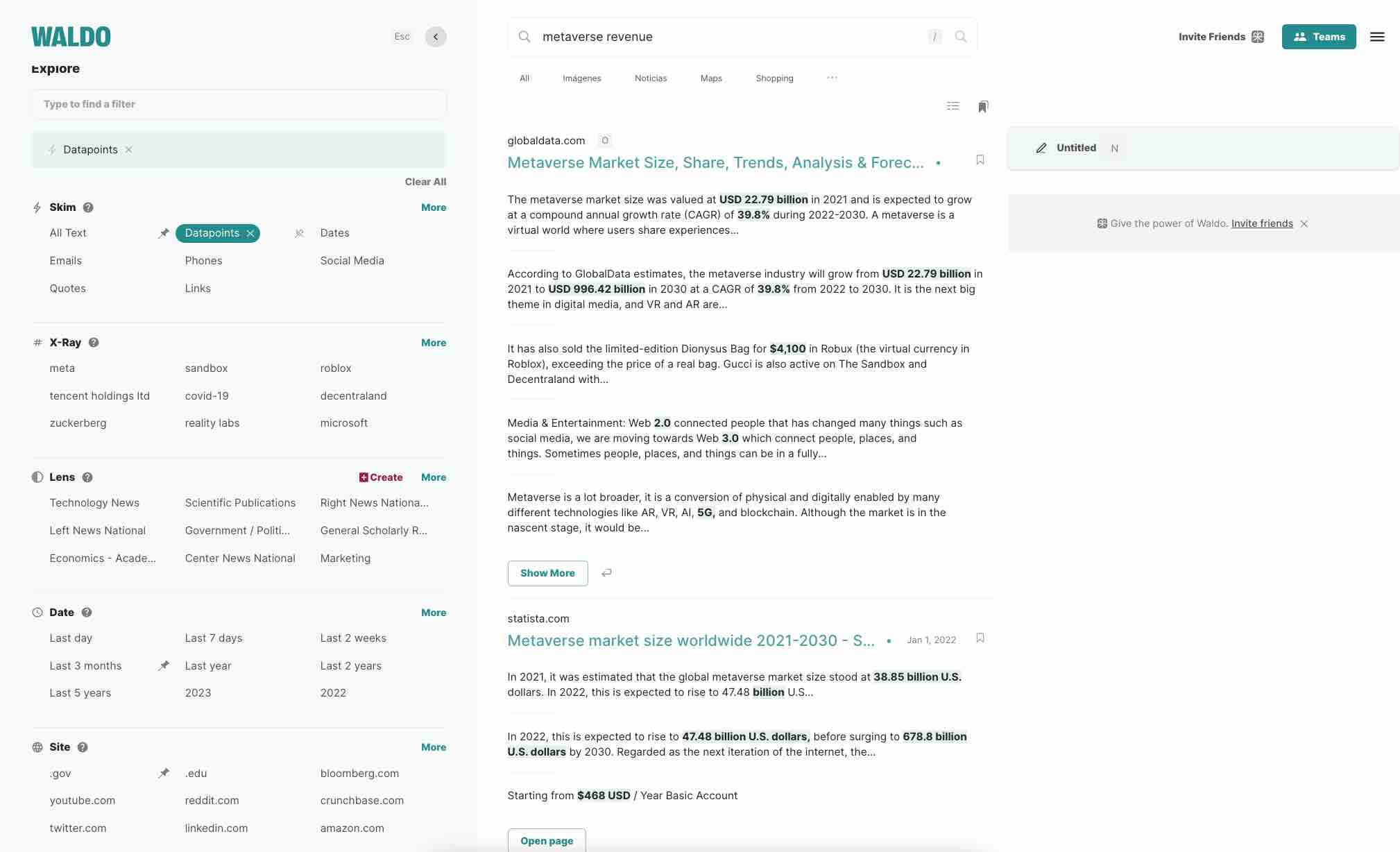Switch to the All search tab
The image size is (1400, 852).
tap(524, 78)
